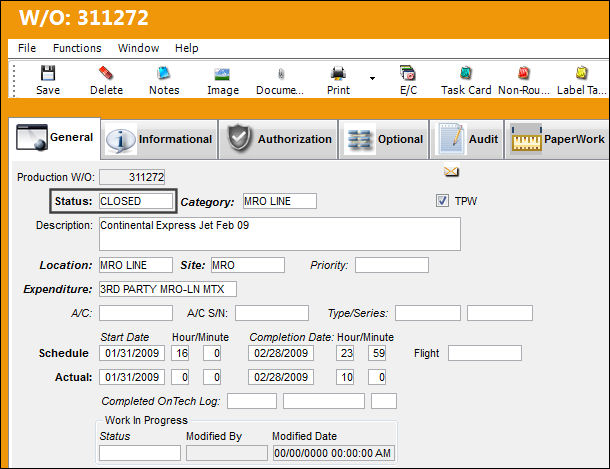Screen dimensions: 610x469
Task: Click the Category field MRO LINE
Action: (x=280, y=201)
